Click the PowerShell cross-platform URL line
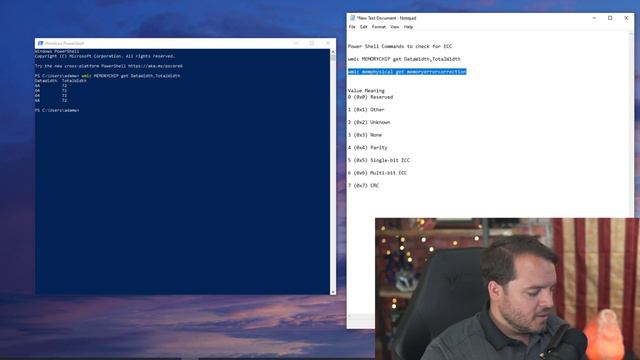Viewport: 640px width, 360px height. 109,66
